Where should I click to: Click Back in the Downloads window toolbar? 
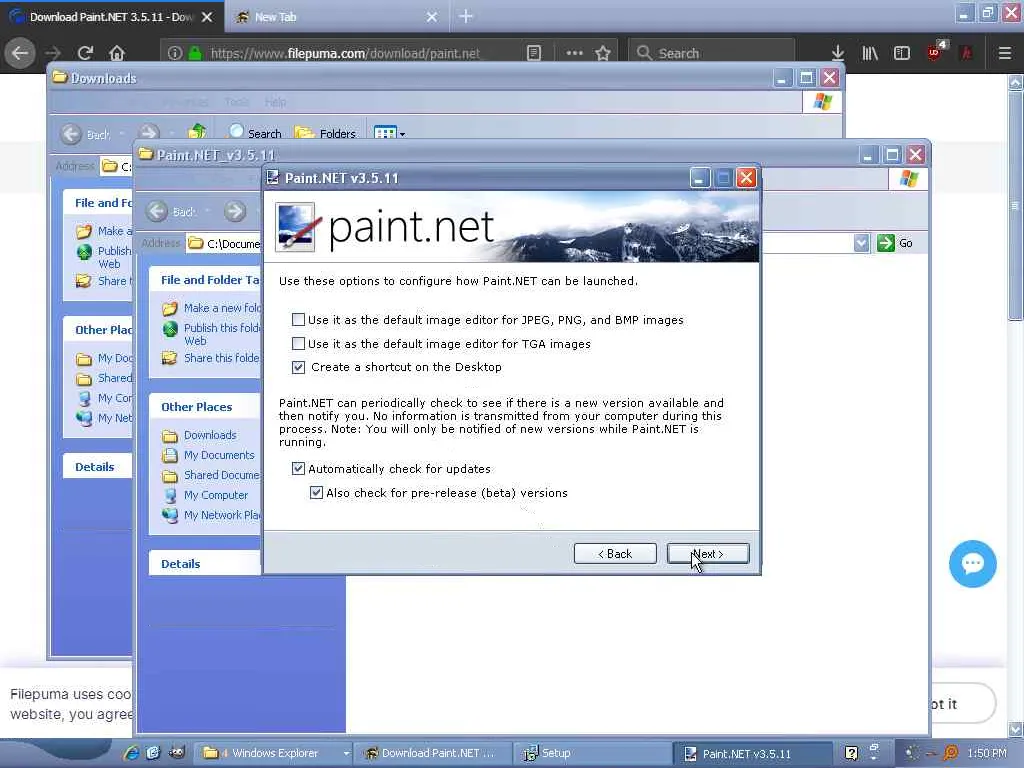(x=86, y=134)
